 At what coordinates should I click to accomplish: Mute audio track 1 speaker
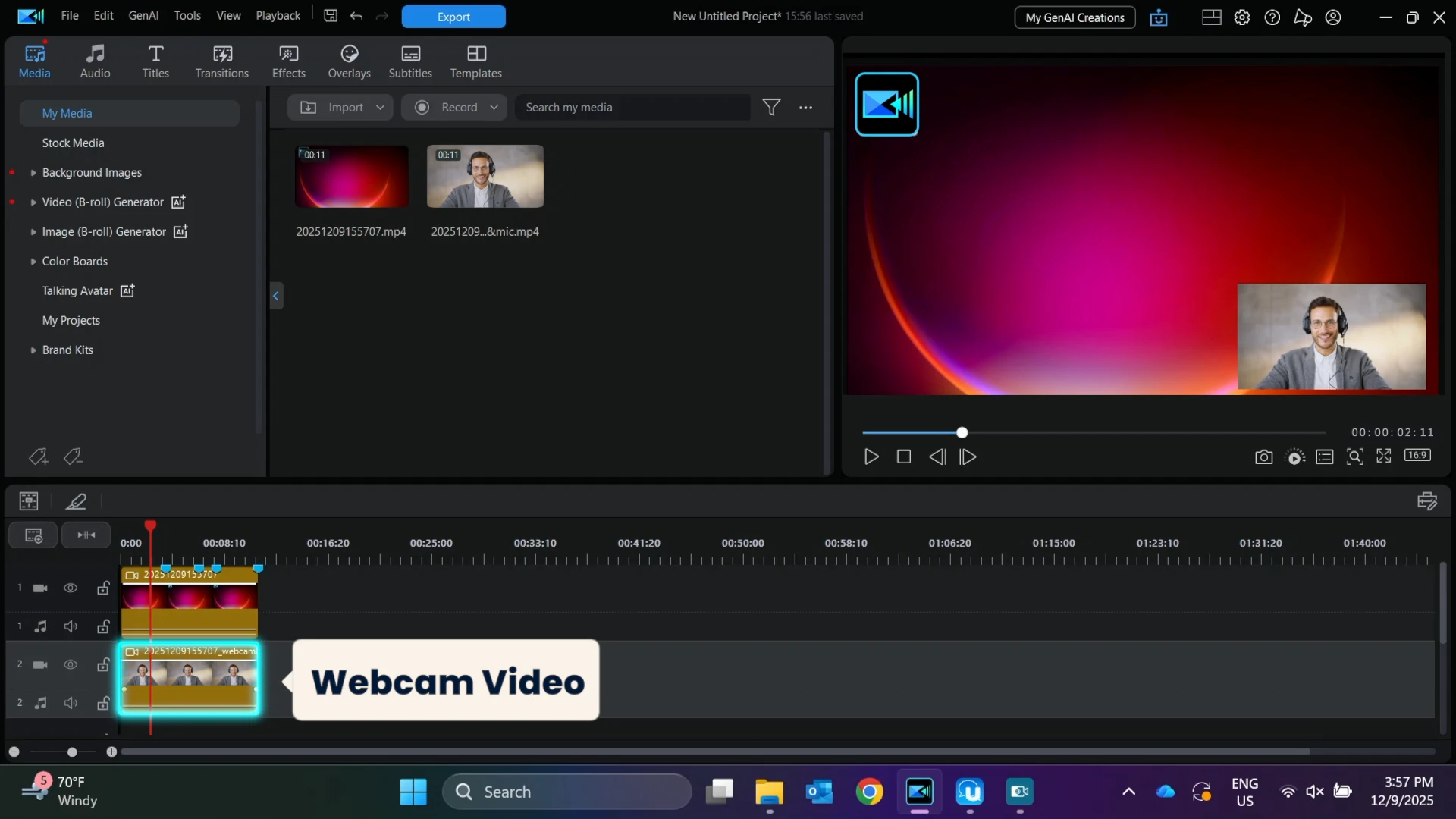[71, 626]
